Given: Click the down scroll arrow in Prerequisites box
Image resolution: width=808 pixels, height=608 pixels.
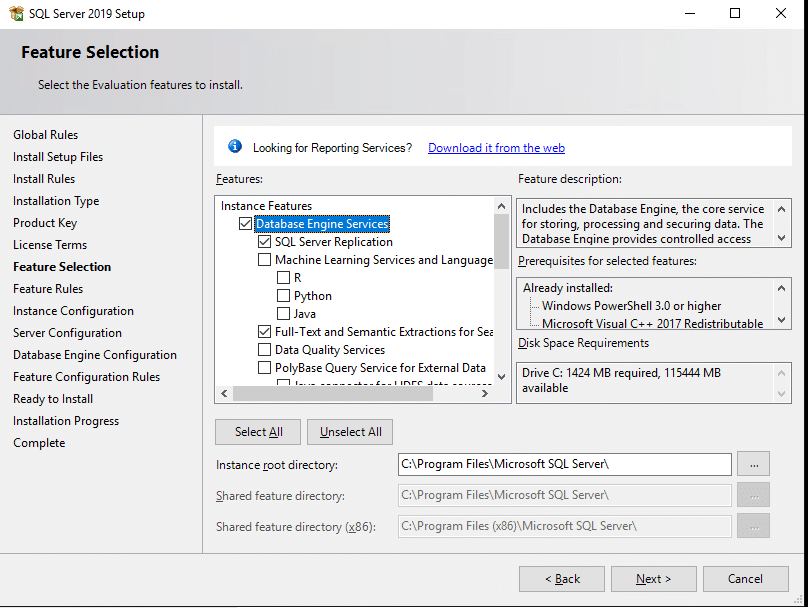Looking at the screenshot, I should (x=783, y=317).
